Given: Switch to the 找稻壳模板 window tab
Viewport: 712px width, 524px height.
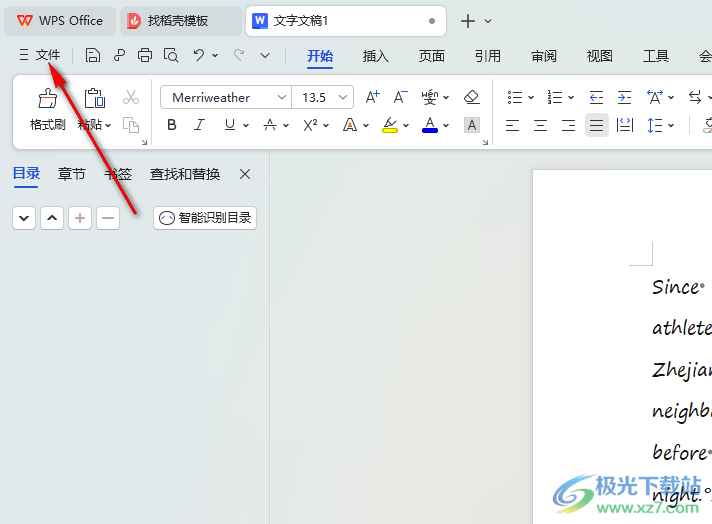Looking at the screenshot, I should [180, 20].
